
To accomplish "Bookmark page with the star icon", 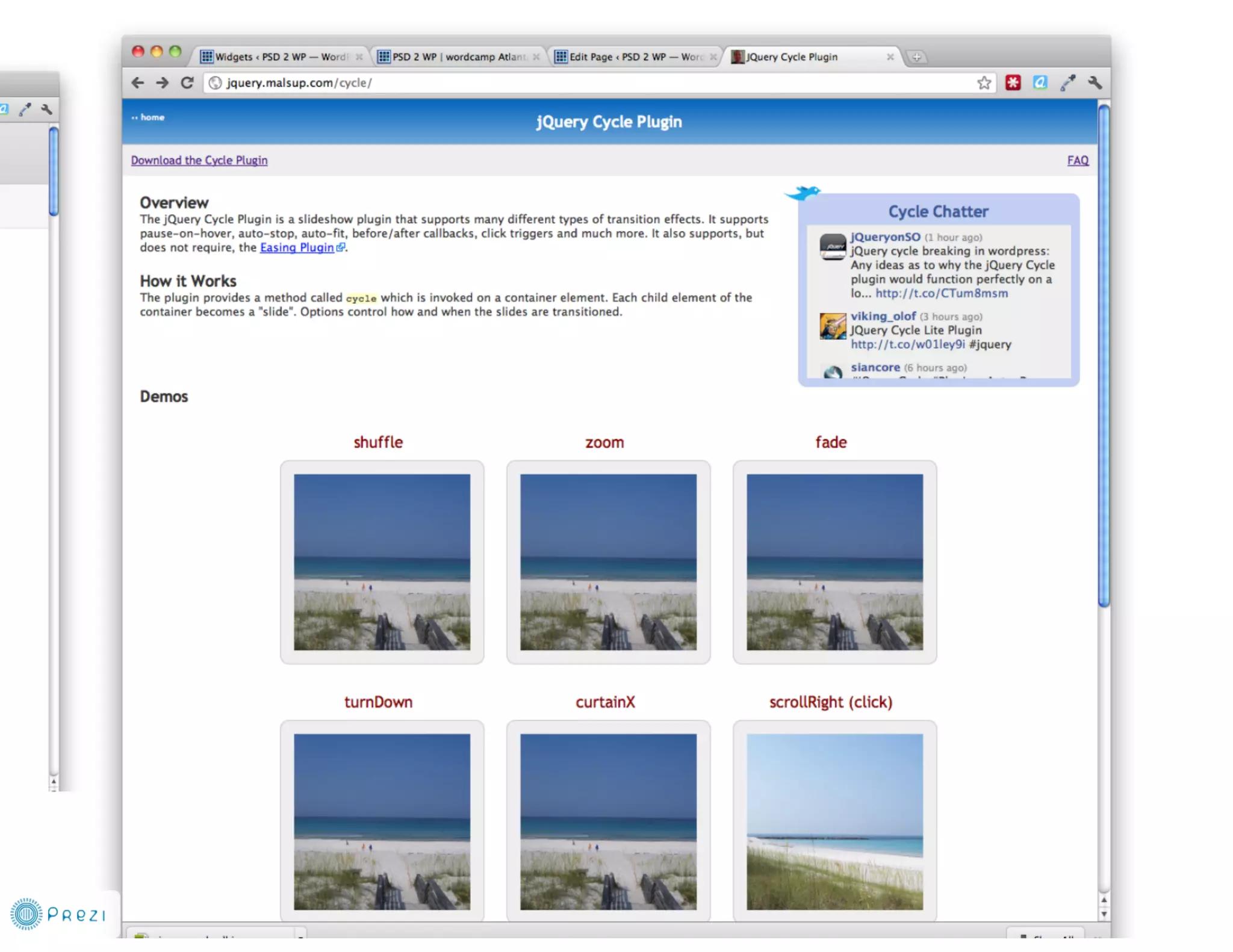I will click(984, 82).
